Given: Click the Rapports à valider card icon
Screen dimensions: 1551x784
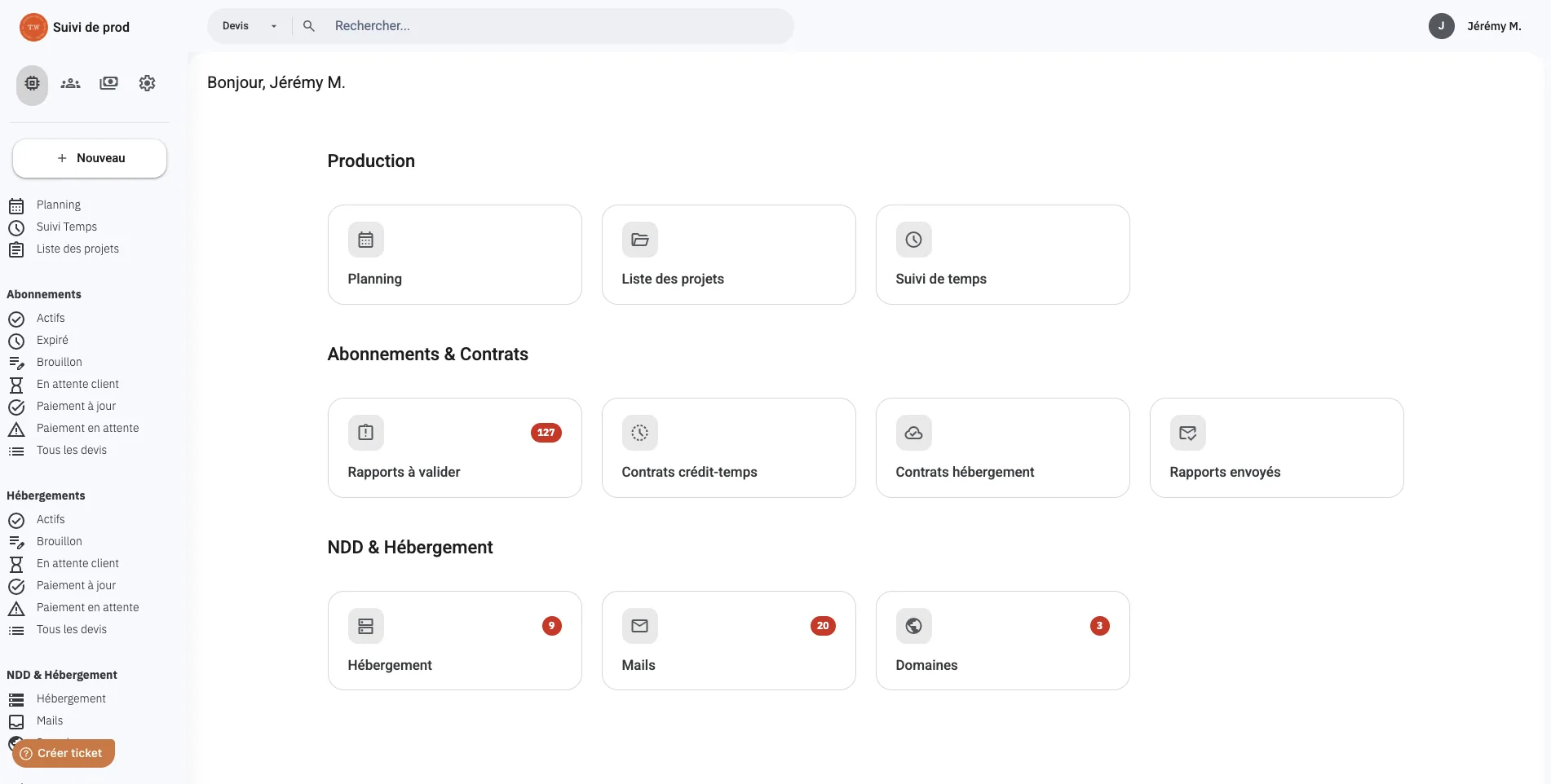Looking at the screenshot, I should [365, 433].
